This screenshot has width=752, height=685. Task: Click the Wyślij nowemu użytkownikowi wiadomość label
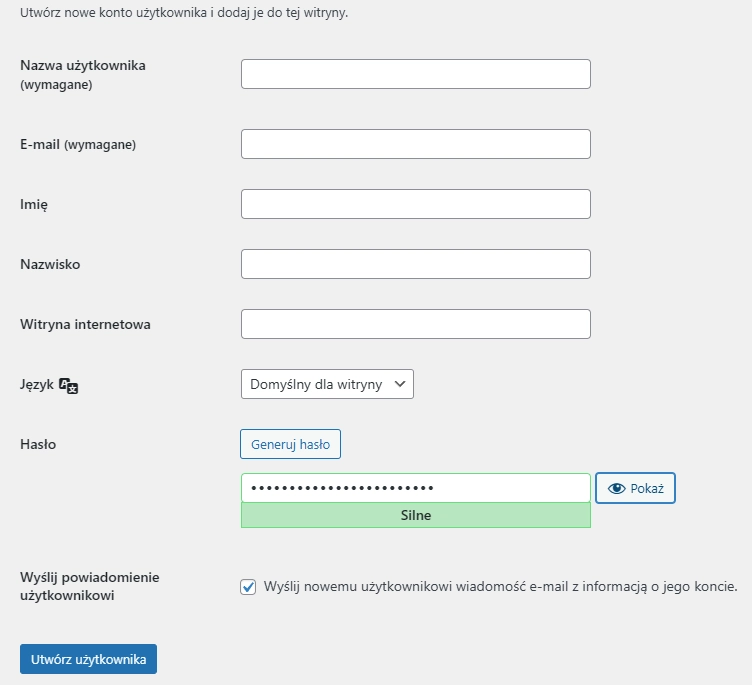pos(500,587)
